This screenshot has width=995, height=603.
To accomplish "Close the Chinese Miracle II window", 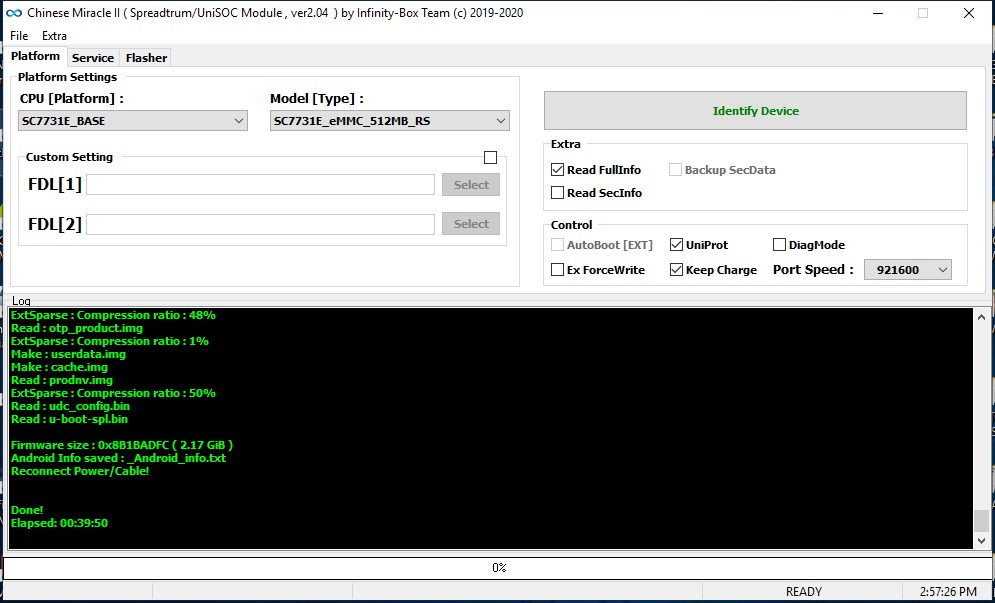I will 969,13.
